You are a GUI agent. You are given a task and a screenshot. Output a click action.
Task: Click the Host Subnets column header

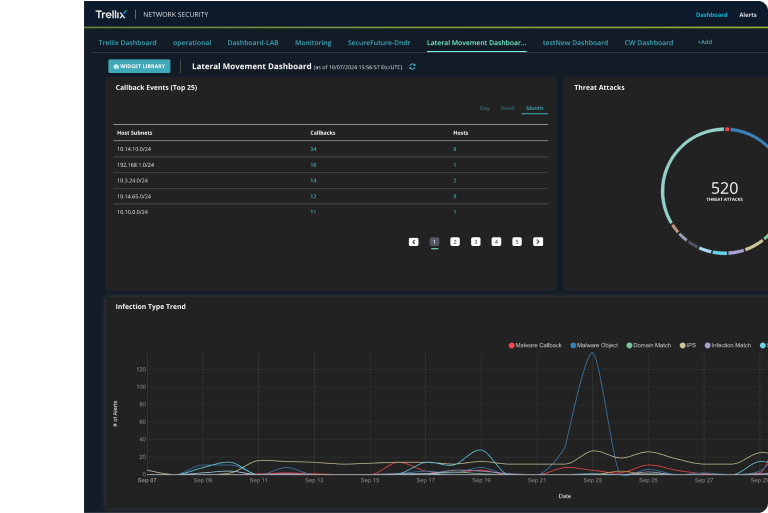pos(134,133)
